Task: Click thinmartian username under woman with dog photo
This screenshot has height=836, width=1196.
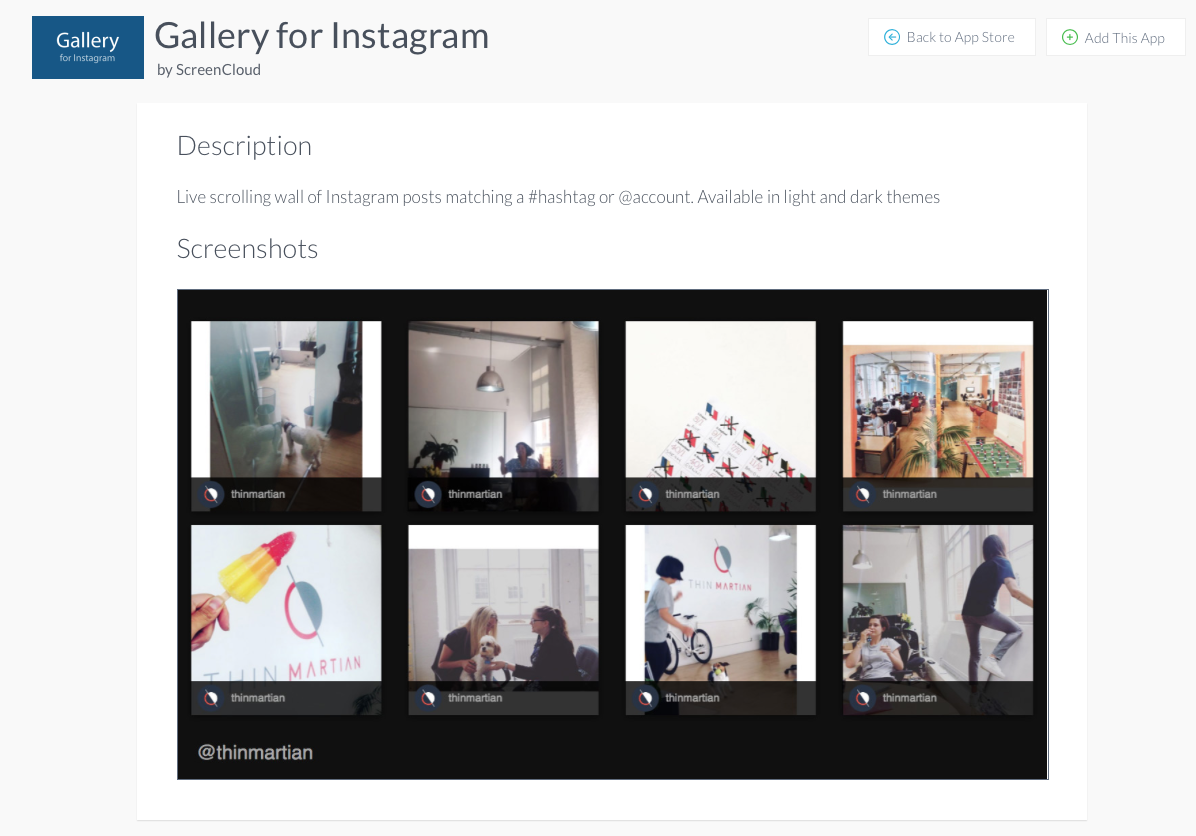Action: [475, 698]
